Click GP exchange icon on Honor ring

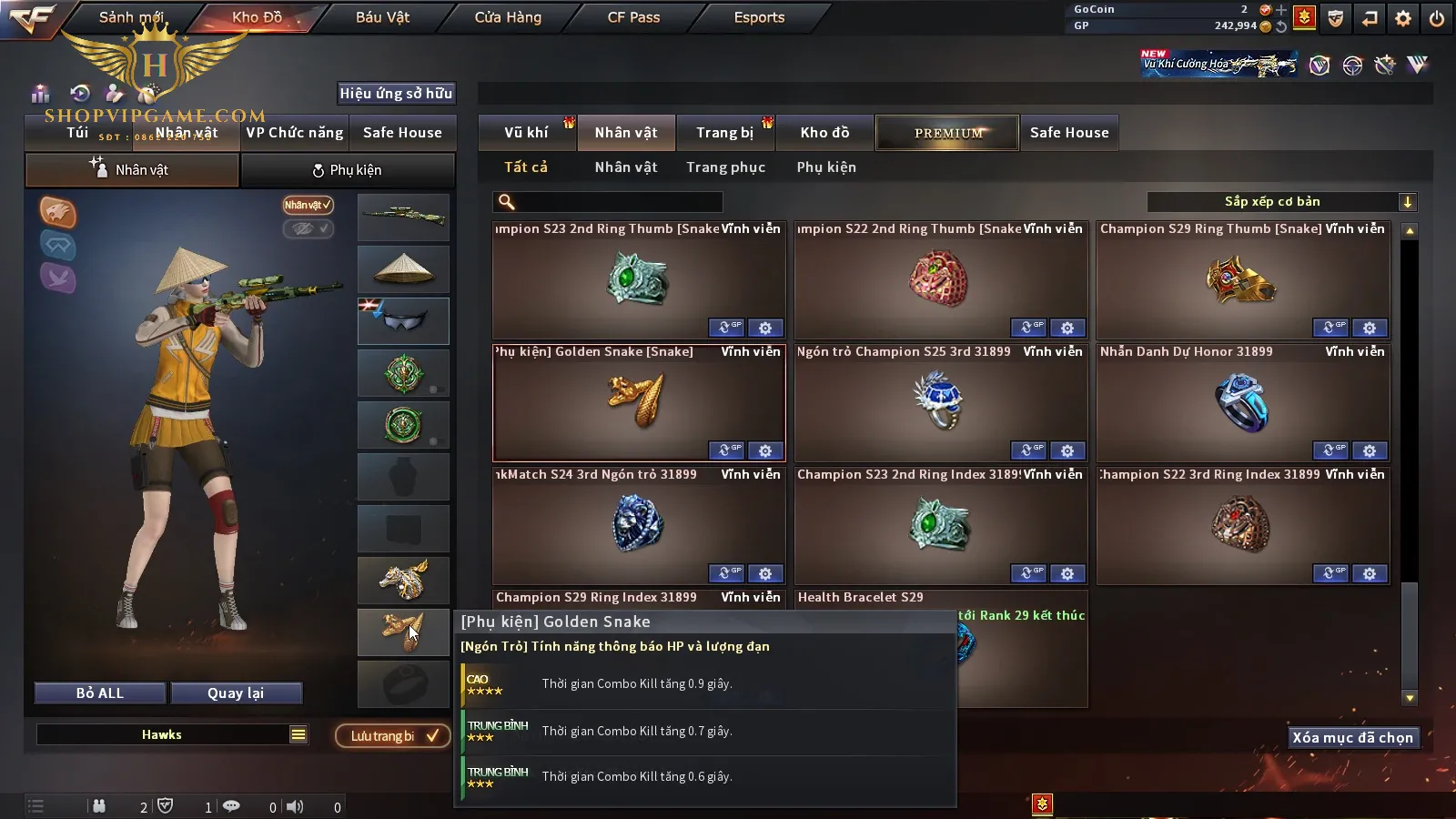(1330, 450)
